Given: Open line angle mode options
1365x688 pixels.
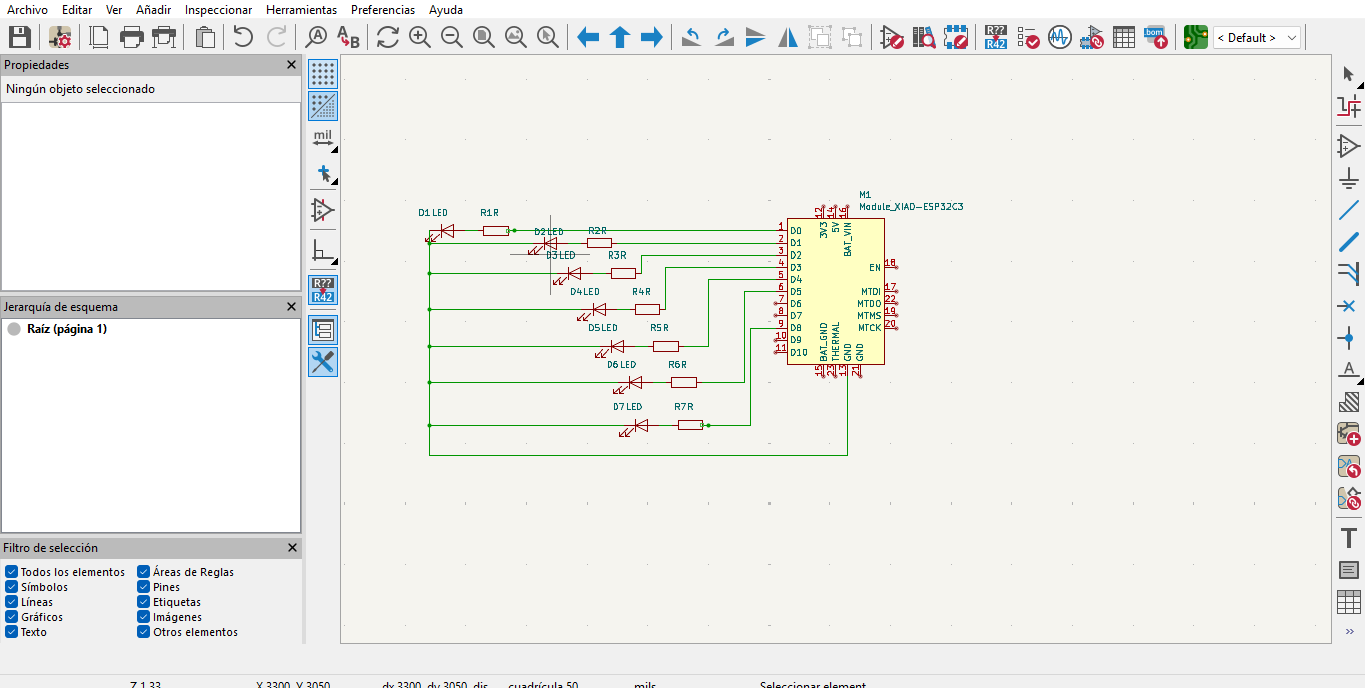Looking at the screenshot, I should coord(323,251).
